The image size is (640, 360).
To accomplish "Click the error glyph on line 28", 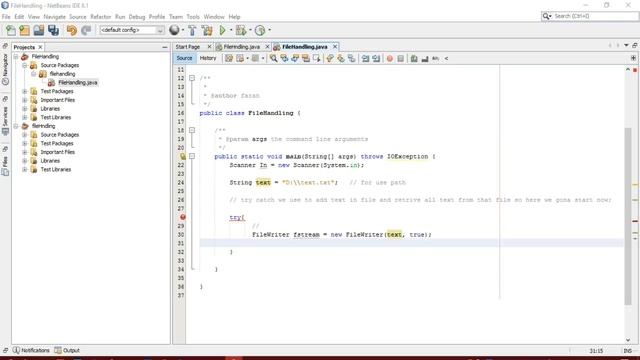I will coord(182,217).
